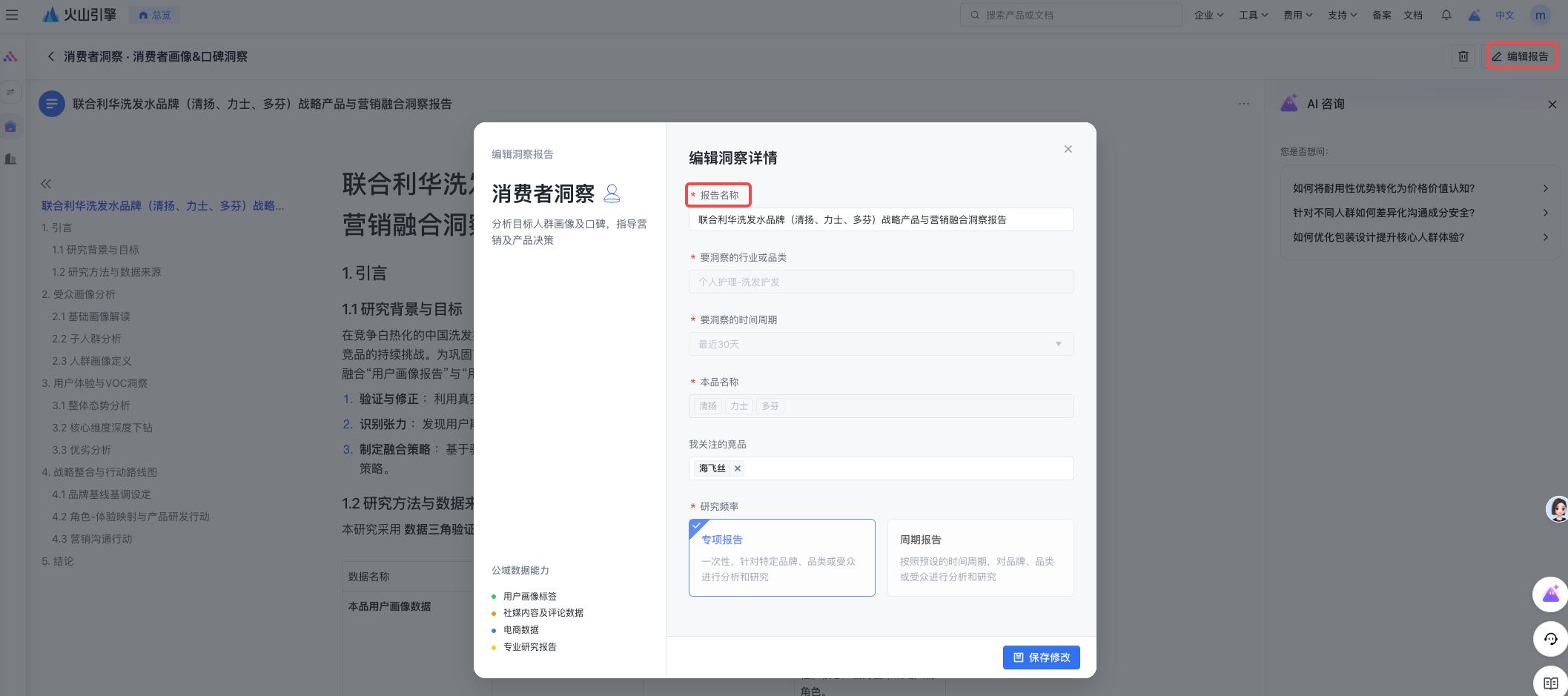Close the 编辑洞察详情 dialog
The image size is (1568, 696).
click(1068, 149)
